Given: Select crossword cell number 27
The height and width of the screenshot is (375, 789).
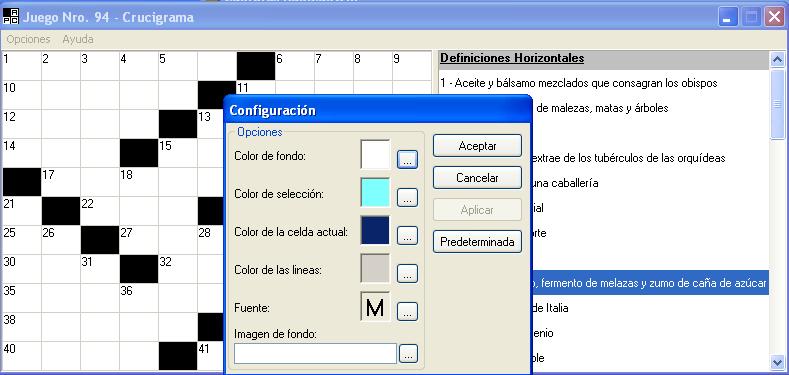Looking at the screenshot, I should tap(139, 240).
